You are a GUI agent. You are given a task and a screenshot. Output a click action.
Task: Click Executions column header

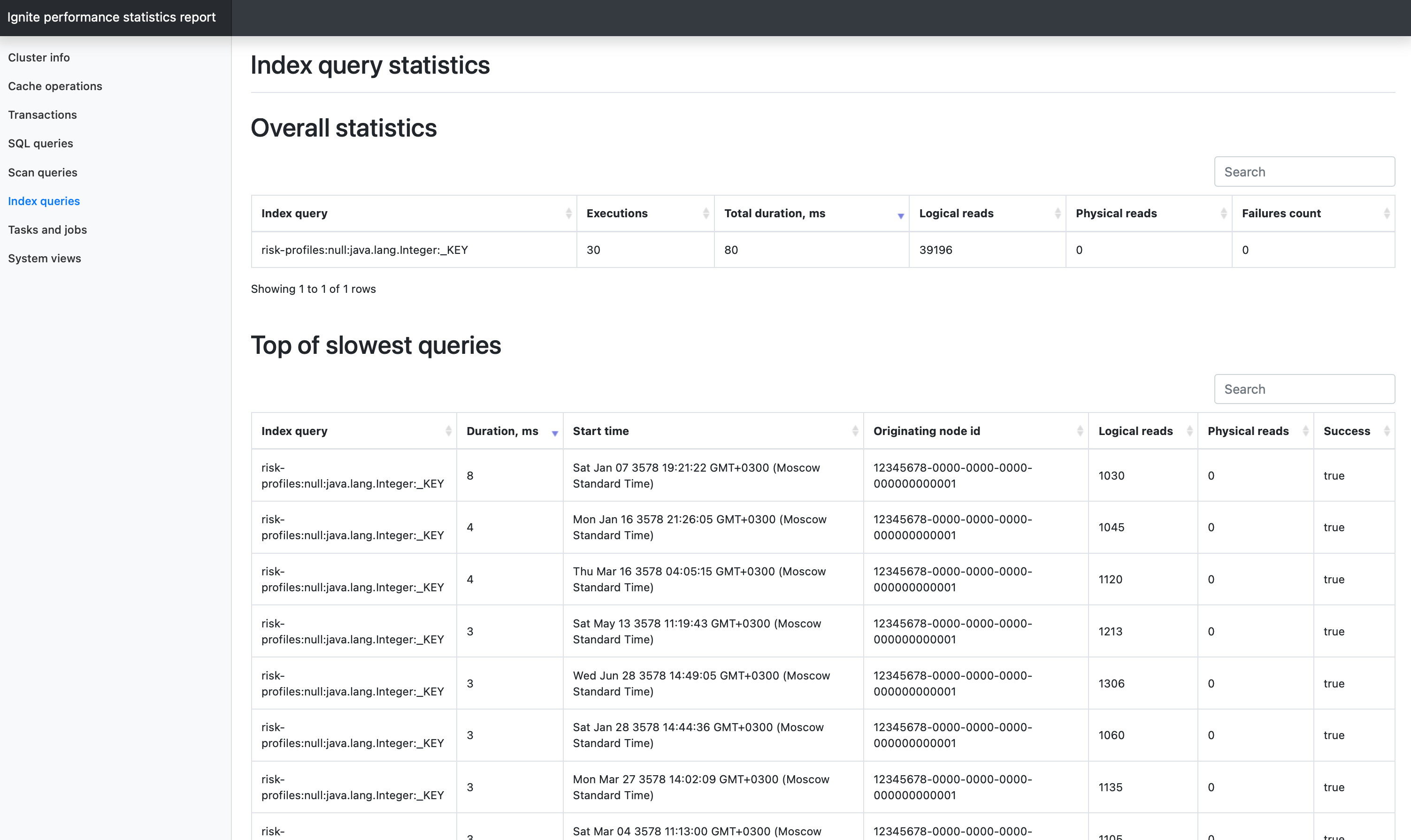[x=645, y=214]
